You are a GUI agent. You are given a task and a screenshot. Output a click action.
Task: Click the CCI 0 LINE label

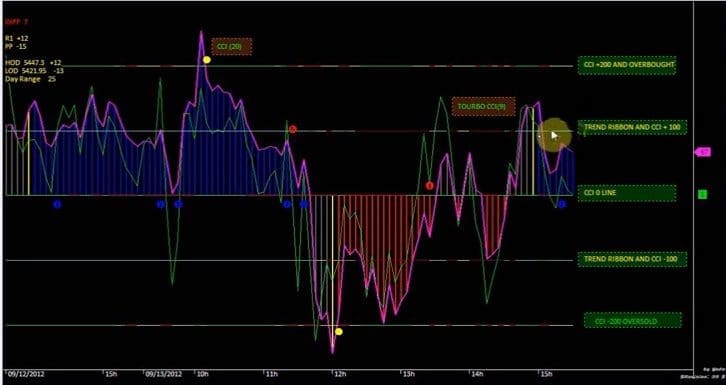point(627,193)
